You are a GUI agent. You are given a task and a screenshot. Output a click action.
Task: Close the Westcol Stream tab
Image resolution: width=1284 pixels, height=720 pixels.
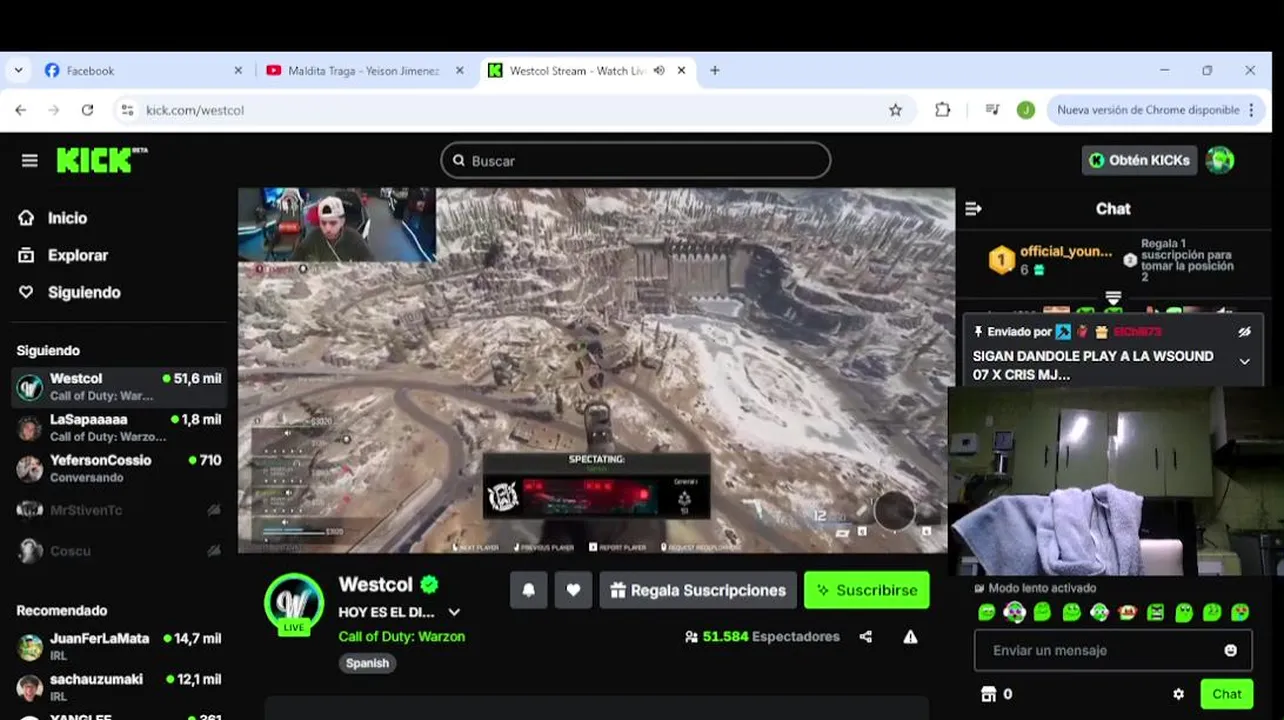(x=682, y=71)
